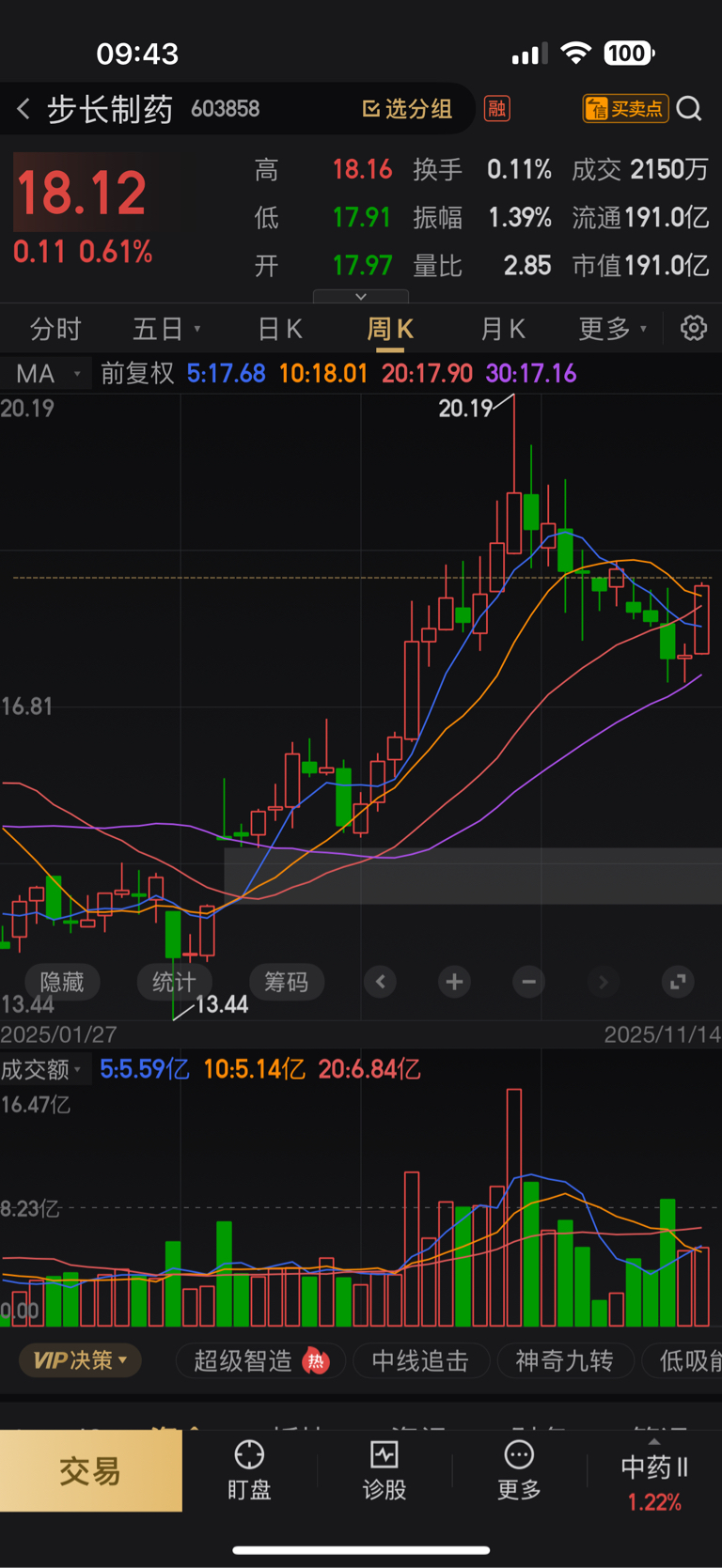Image resolution: width=722 pixels, height=1568 pixels.
Task: Tap the 筹码 button on chart
Action: point(286,982)
